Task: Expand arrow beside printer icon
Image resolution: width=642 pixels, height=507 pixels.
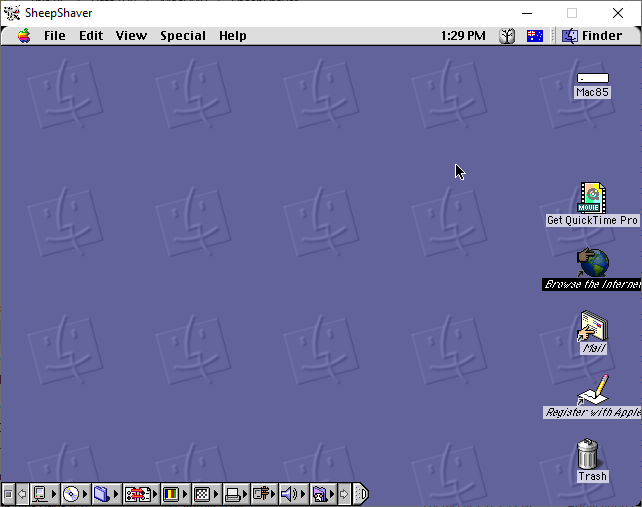Action: click(246, 494)
